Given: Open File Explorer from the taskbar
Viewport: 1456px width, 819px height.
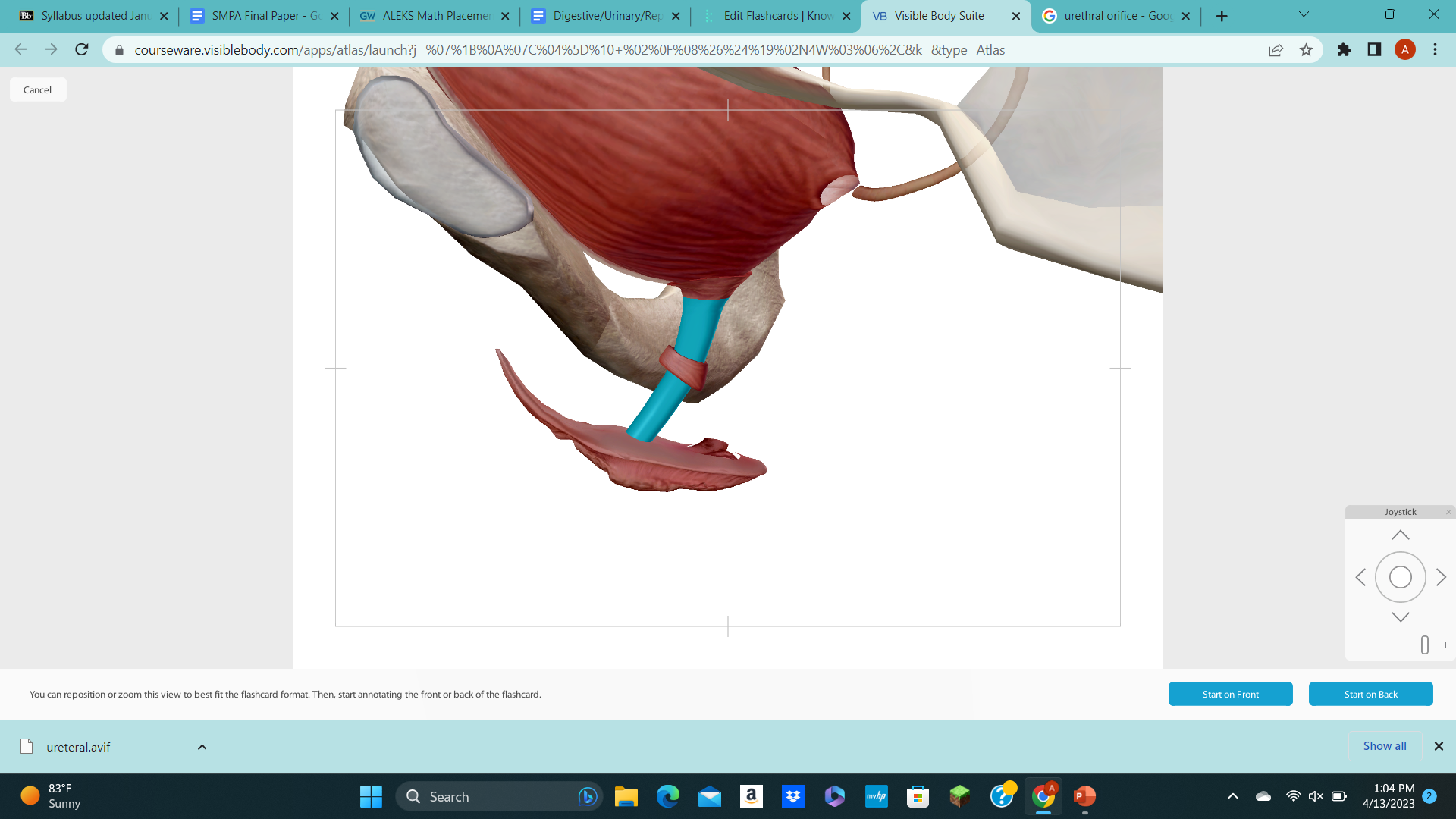Looking at the screenshot, I should 626,796.
